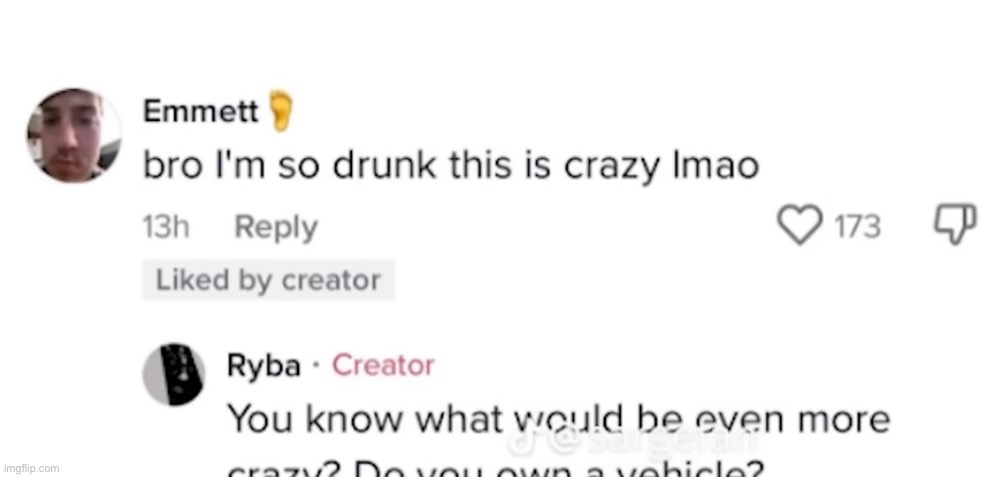Click the 173 likes count
999x477 pixels.
coord(857,228)
